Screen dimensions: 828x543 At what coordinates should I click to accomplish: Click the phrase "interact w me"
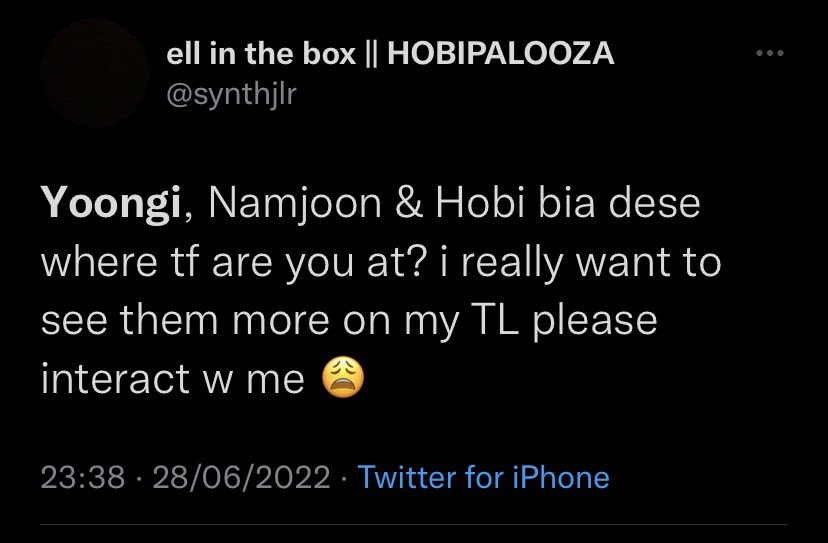pos(173,379)
